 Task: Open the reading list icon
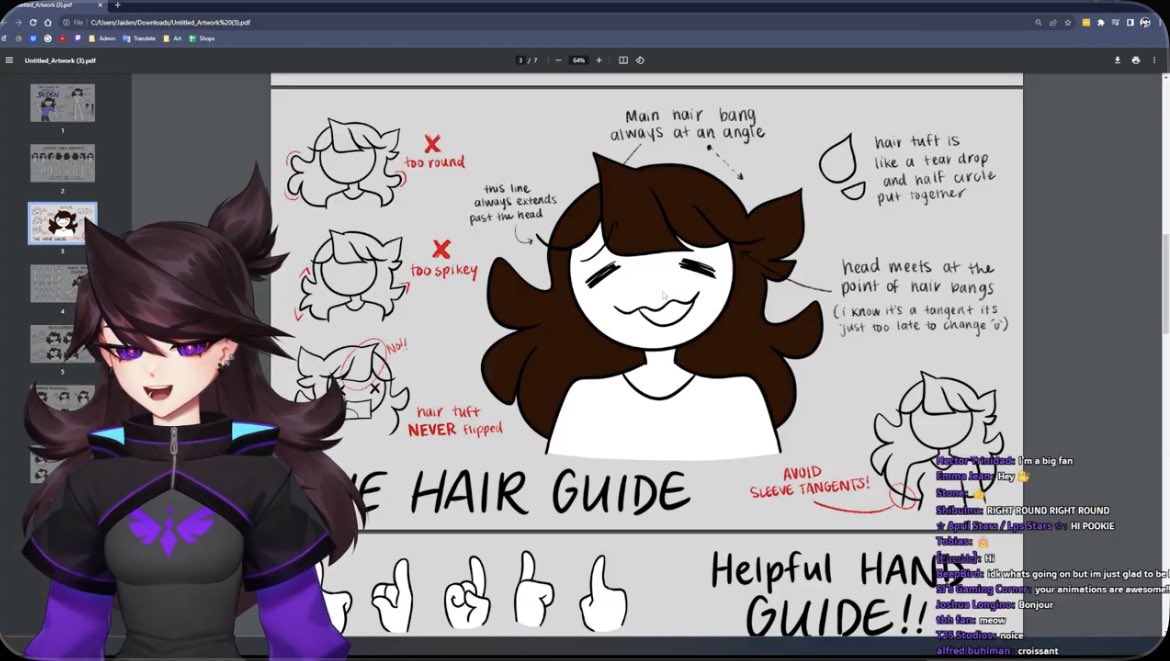point(1116,22)
